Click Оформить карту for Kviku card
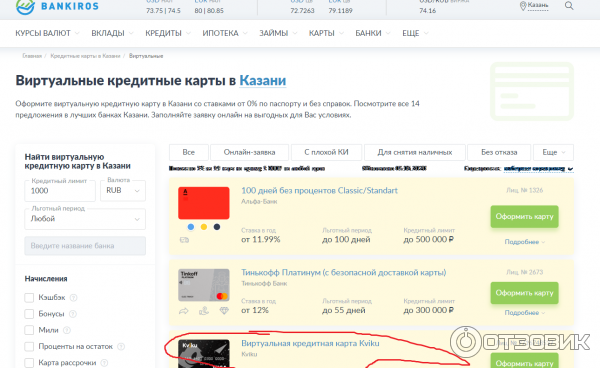Image resolution: width=600 pixels, height=368 pixels. click(x=525, y=361)
